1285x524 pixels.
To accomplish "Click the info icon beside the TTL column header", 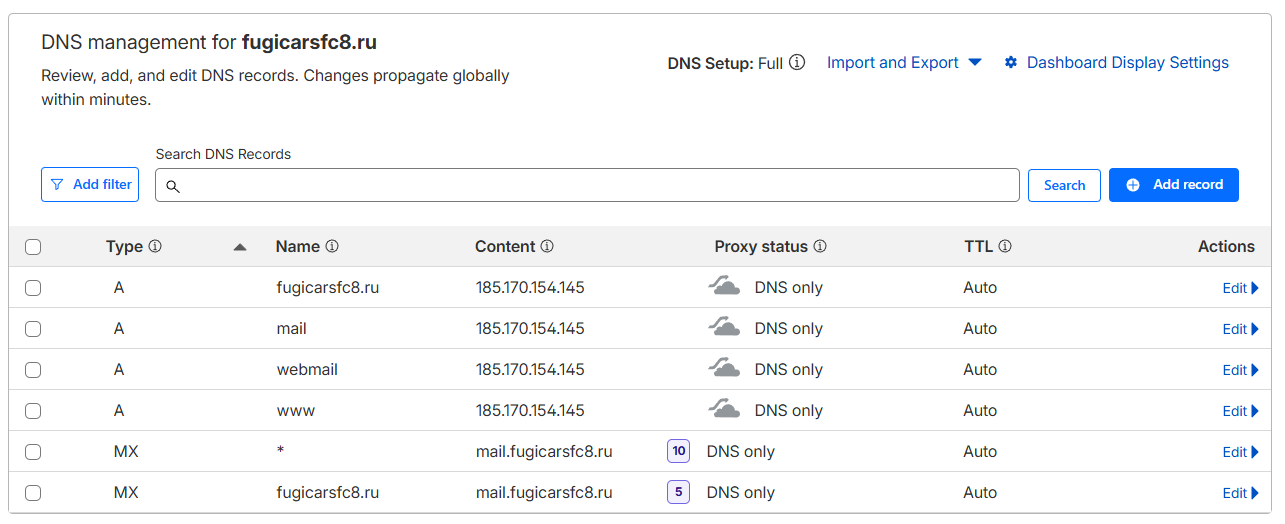I will (1005, 246).
